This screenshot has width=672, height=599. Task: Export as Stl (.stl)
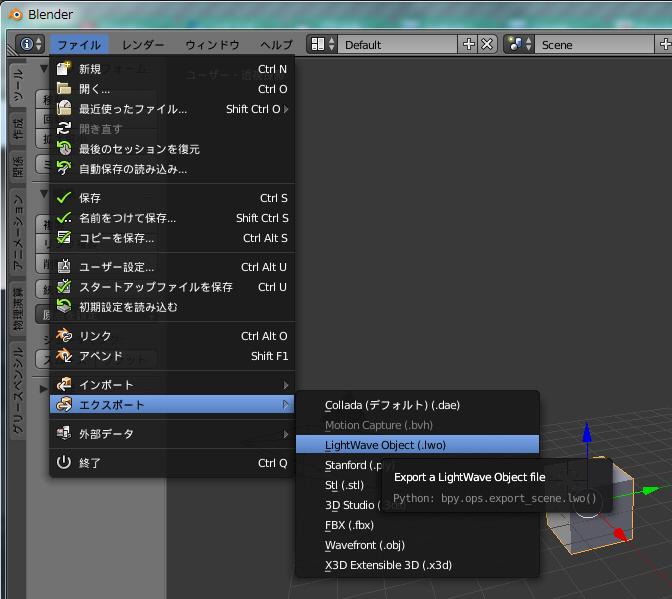[344, 485]
